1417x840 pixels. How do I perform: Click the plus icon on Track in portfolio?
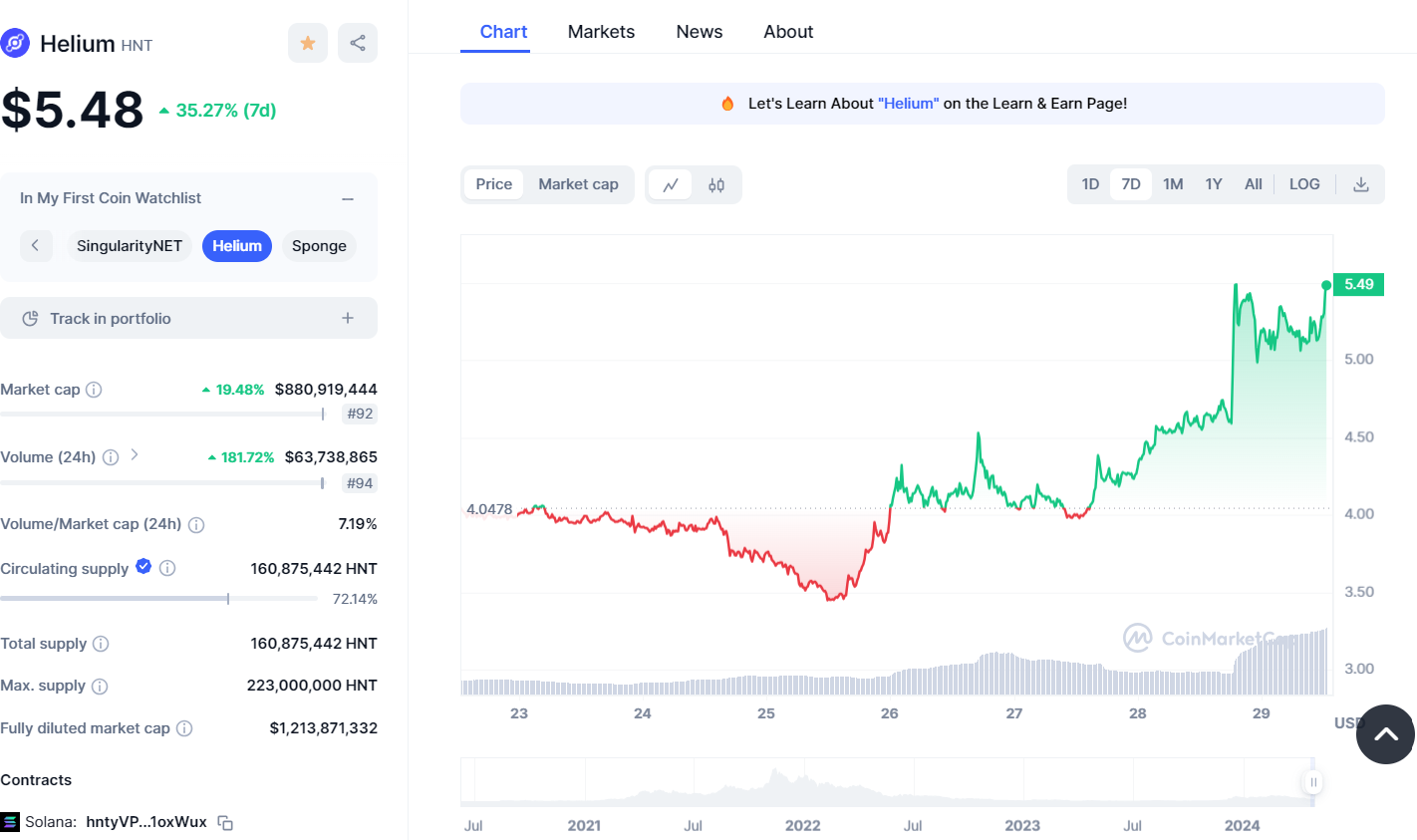(x=348, y=318)
